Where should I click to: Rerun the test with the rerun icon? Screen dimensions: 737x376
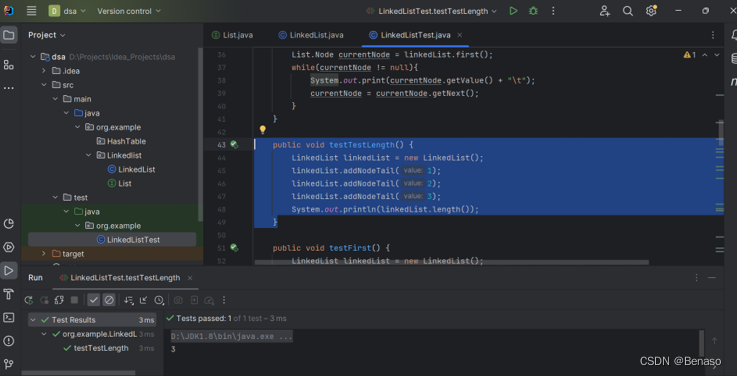point(29,300)
